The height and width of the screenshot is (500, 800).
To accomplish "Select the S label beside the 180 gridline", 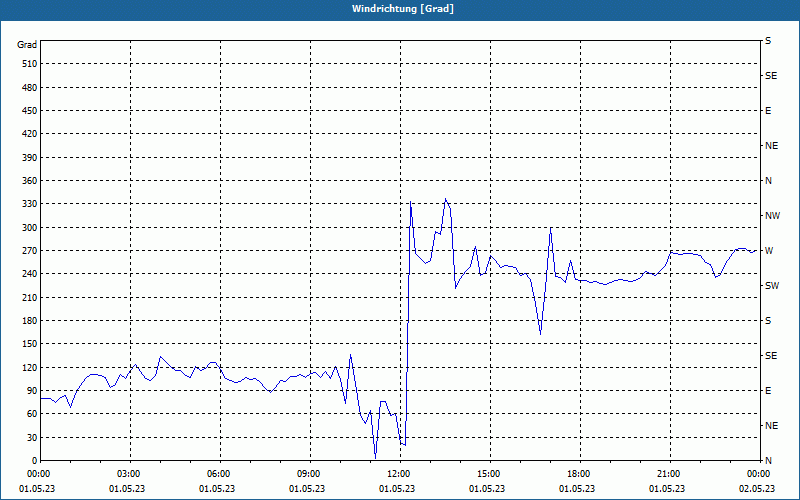I will tap(768, 321).
